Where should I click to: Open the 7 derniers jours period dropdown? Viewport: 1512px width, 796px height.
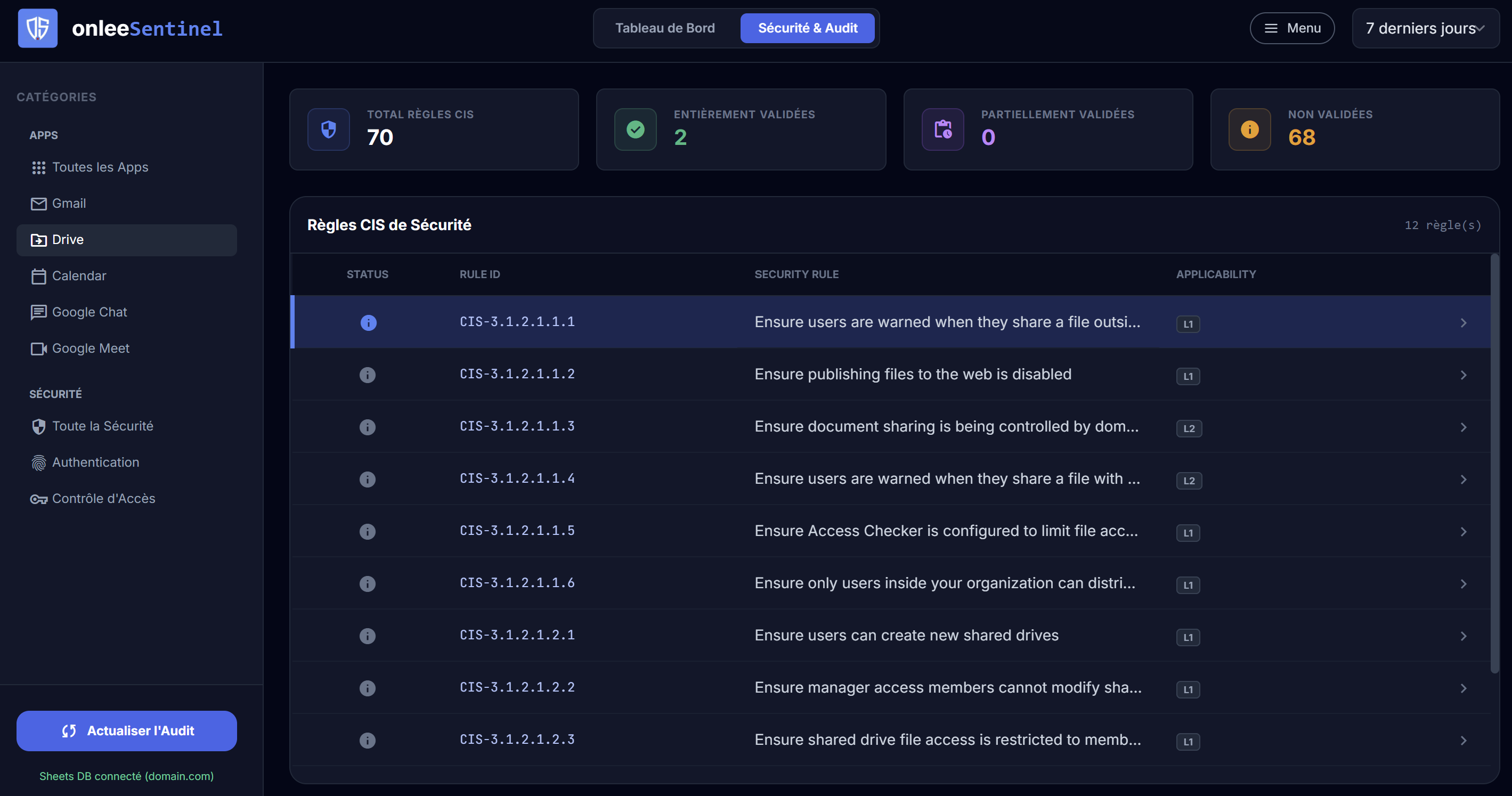tap(1425, 28)
